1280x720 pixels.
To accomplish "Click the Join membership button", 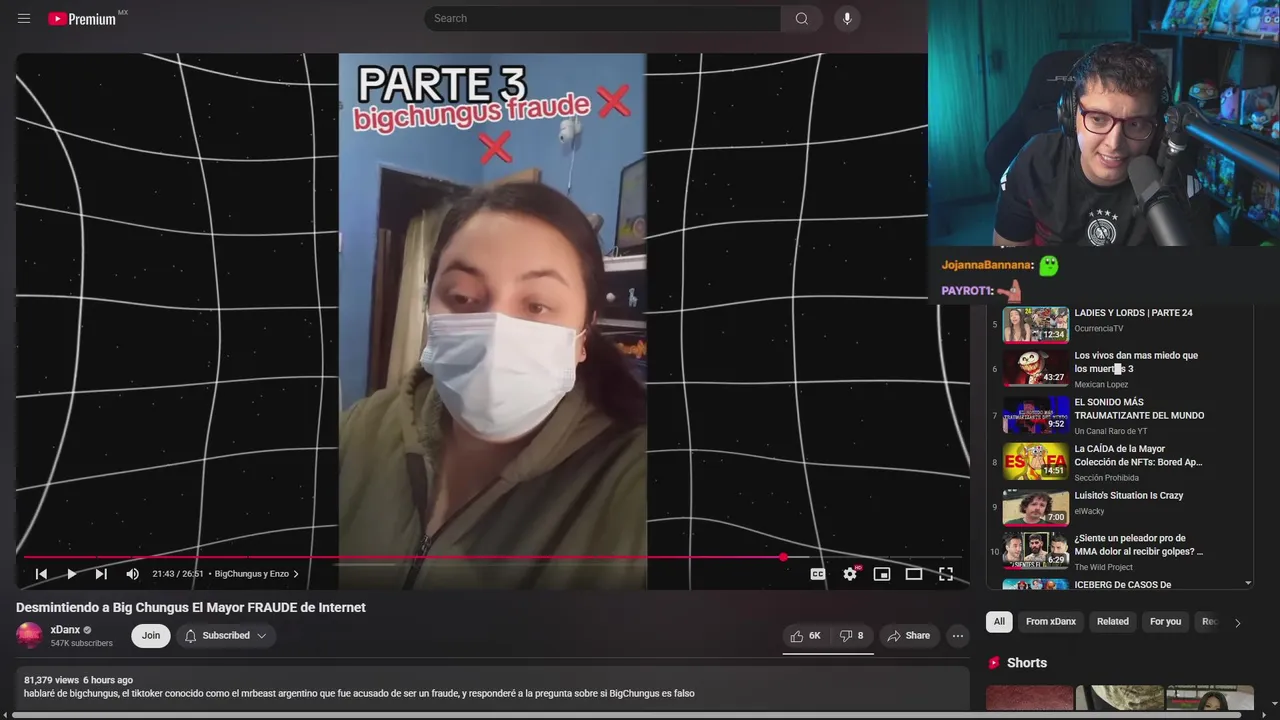I will [151, 635].
